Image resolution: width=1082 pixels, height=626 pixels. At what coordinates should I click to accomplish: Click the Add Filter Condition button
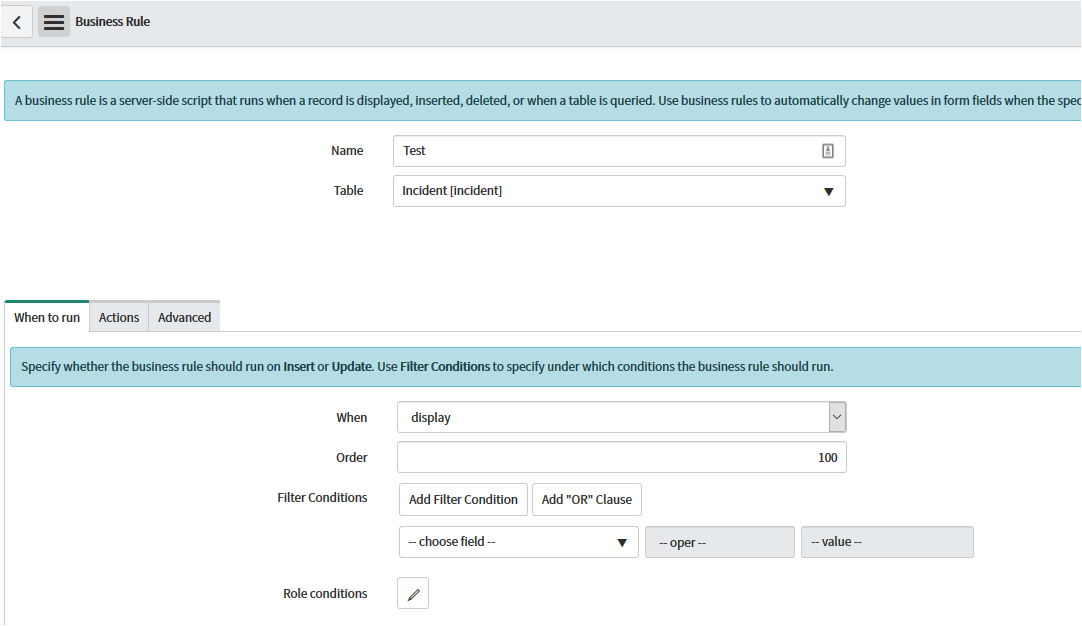pyautogui.click(x=463, y=500)
